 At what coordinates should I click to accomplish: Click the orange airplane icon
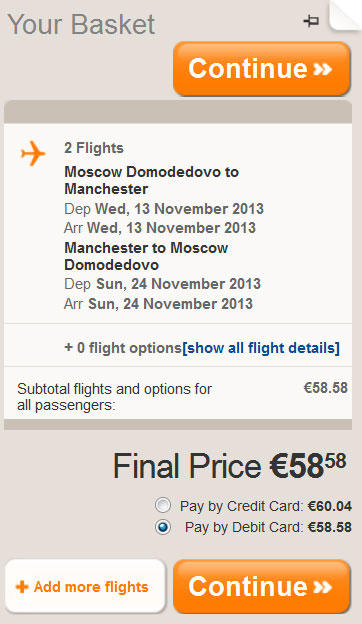33,153
